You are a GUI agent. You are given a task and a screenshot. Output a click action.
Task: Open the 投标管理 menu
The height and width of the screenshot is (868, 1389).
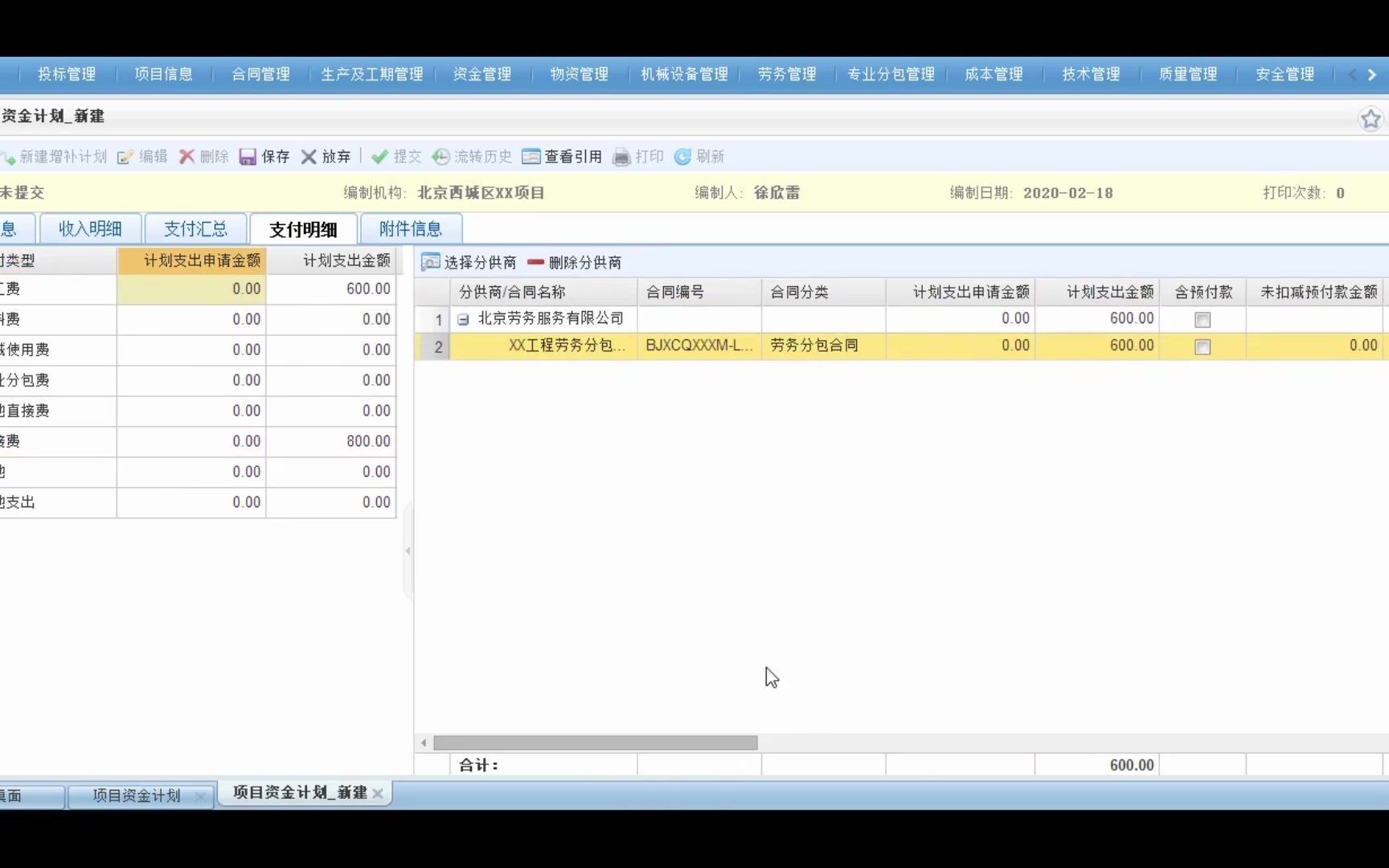pyautogui.click(x=67, y=74)
